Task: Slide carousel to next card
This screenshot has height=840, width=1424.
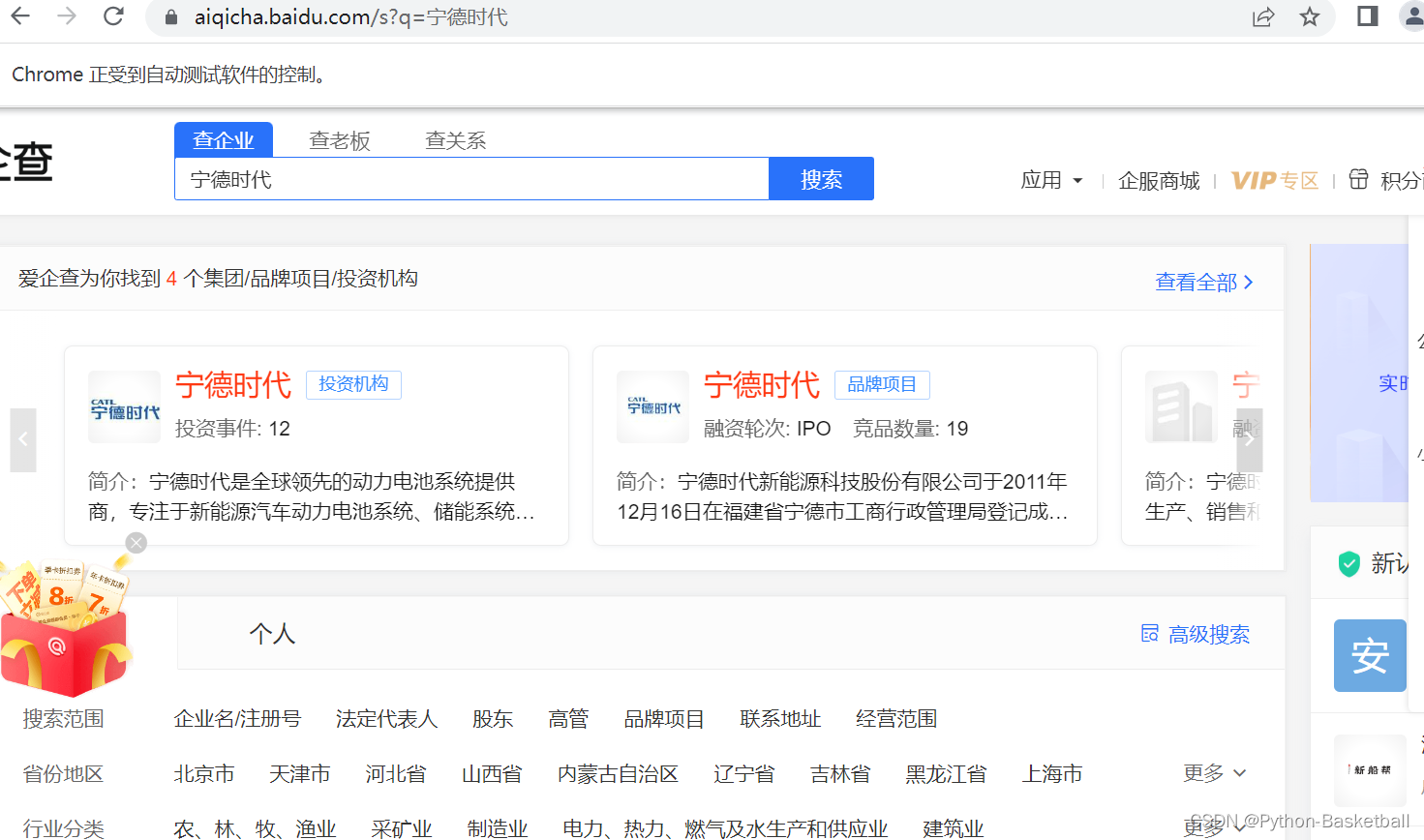Action: 1250,440
